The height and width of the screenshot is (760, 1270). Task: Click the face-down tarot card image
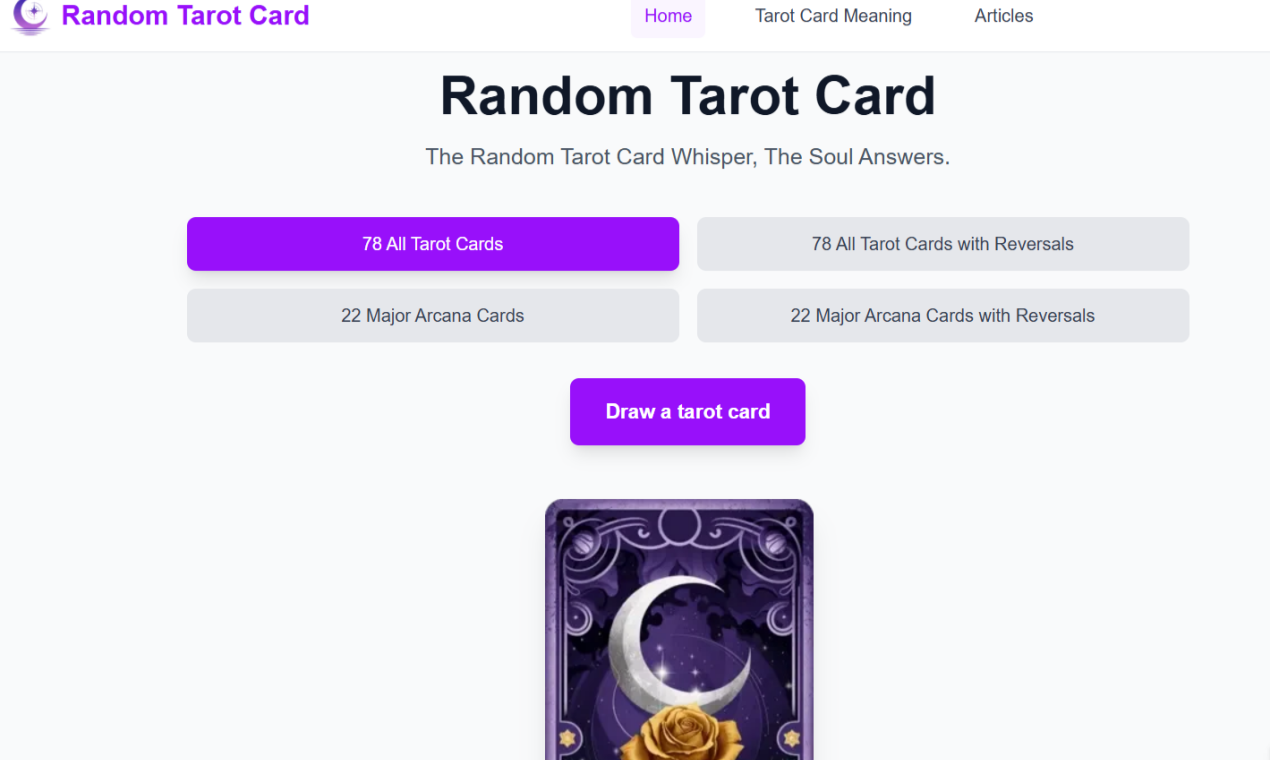coord(679,630)
